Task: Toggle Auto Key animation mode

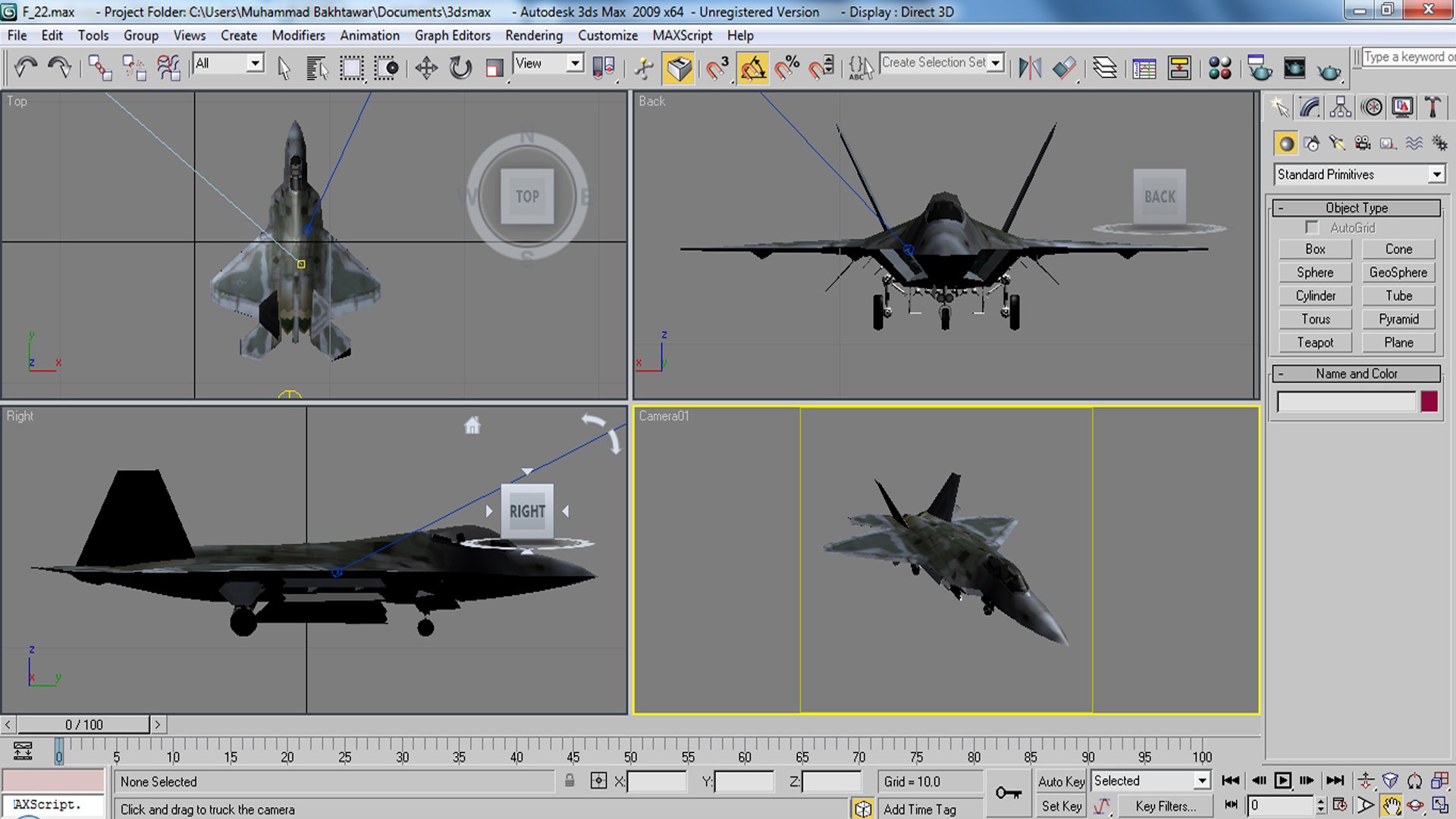Action: tap(1061, 781)
